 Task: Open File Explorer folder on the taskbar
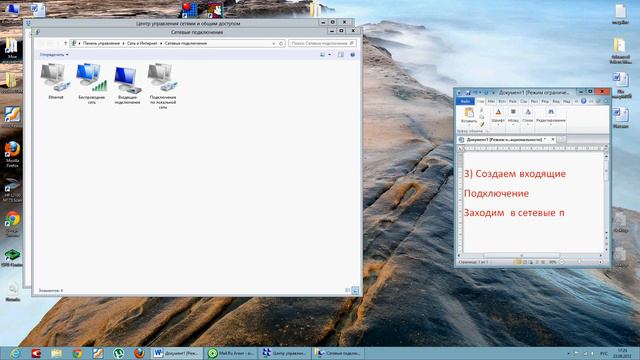(56, 353)
